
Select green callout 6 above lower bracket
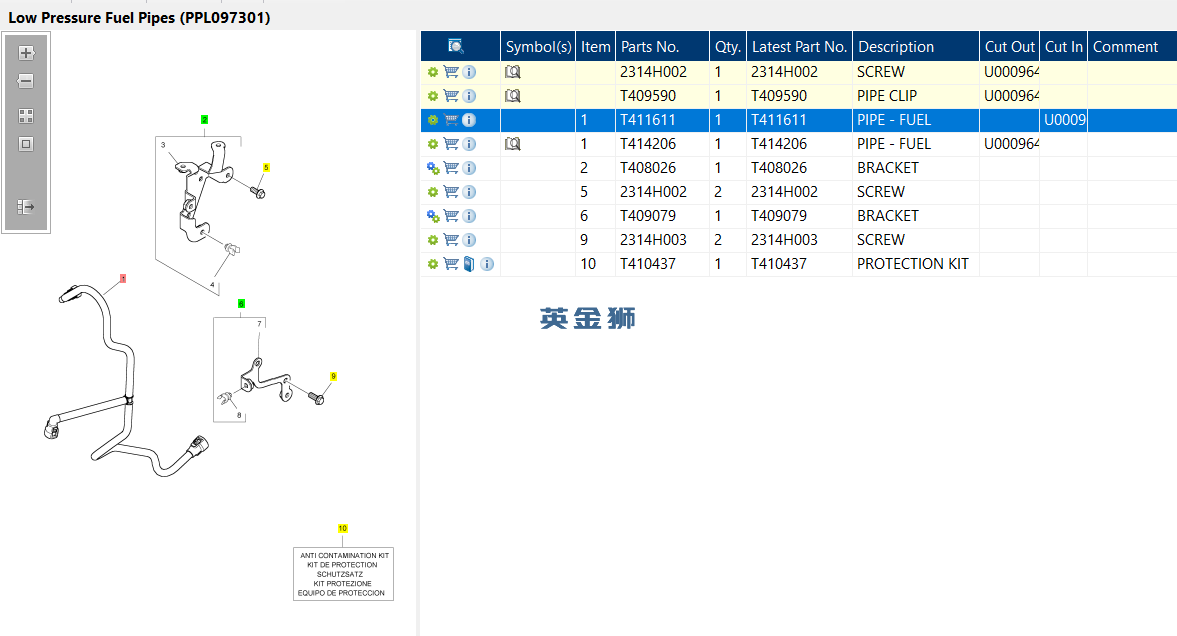(x=241, y=303)
